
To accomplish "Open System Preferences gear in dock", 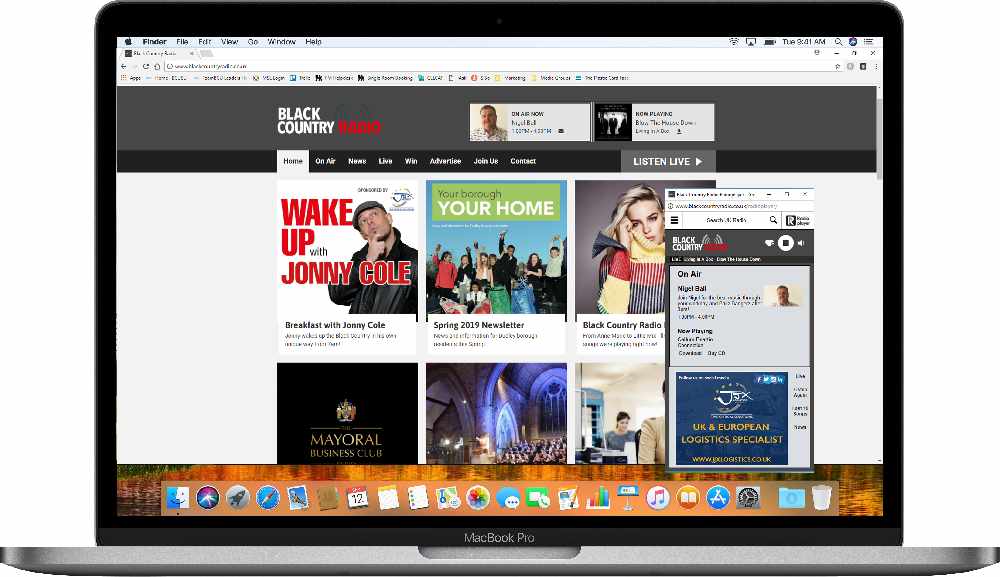I will click(x=748, y=498).
